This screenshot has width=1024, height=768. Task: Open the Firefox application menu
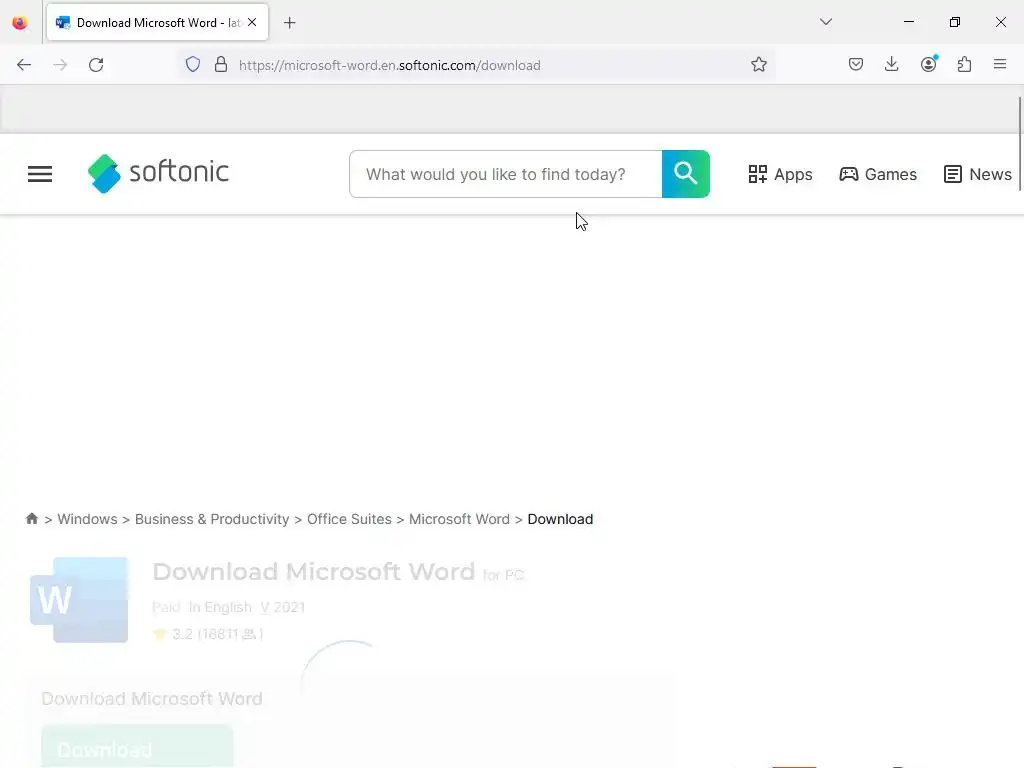(1000, 65)
